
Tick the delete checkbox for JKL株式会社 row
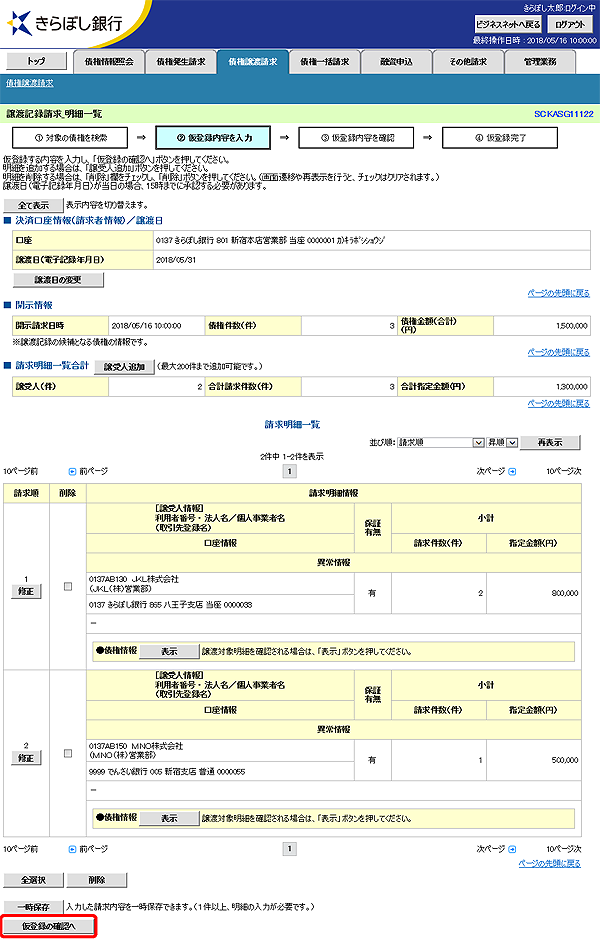click(68, 586)
